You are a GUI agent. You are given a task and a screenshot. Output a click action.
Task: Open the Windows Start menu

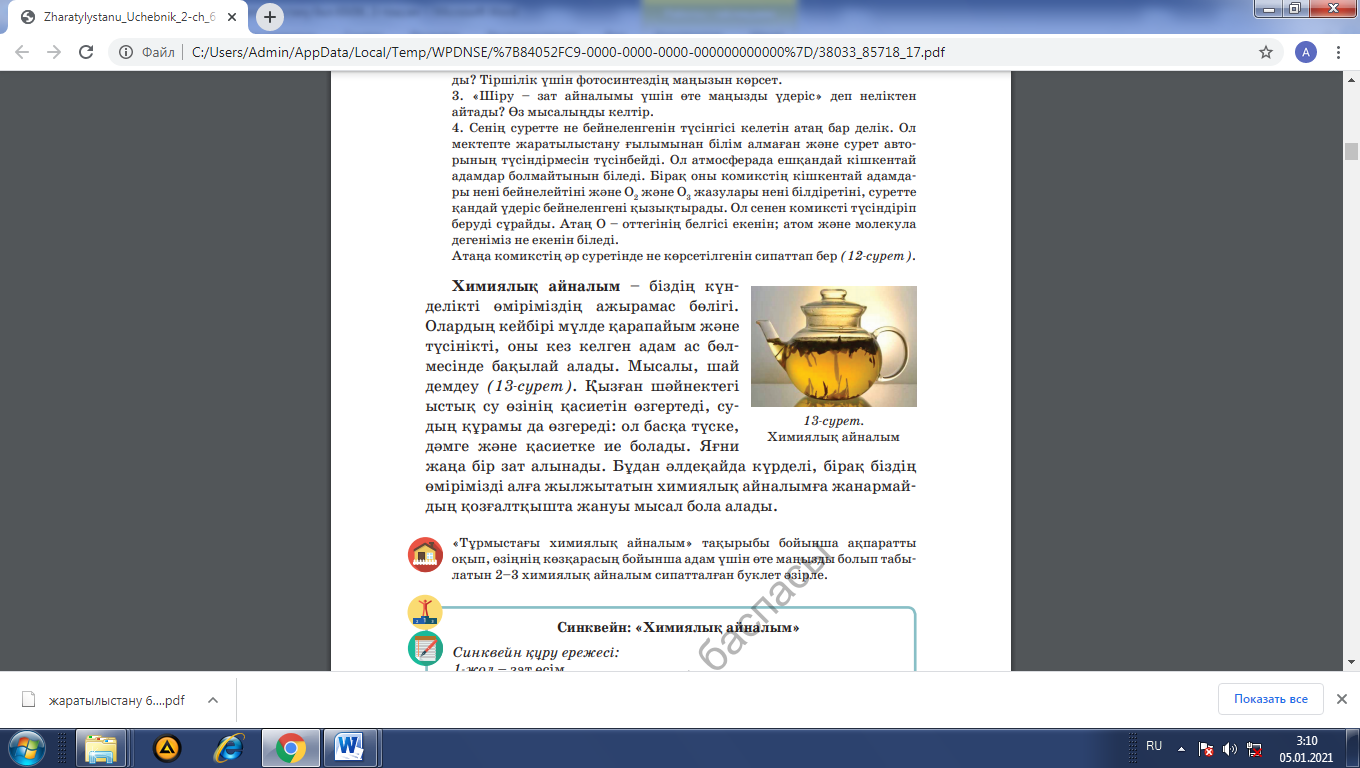(x=26, y=747)
